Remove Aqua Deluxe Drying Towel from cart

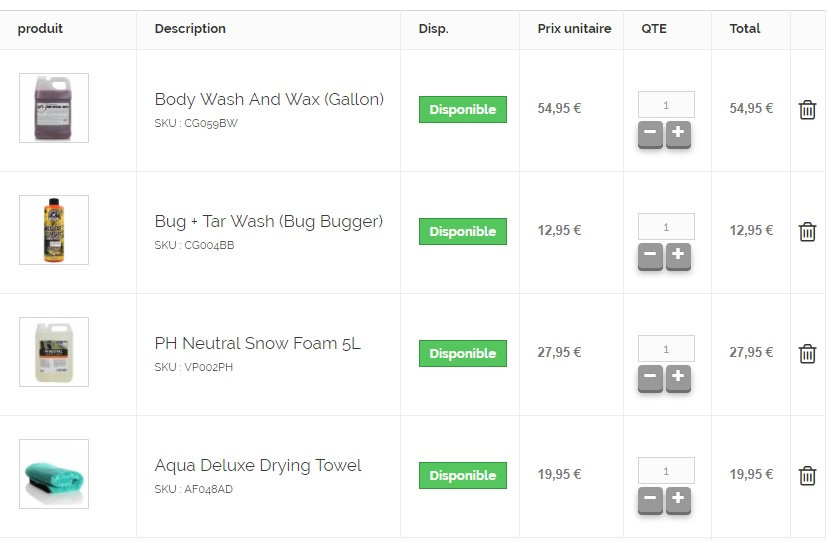pyautogui.click(x=807, y=475)
